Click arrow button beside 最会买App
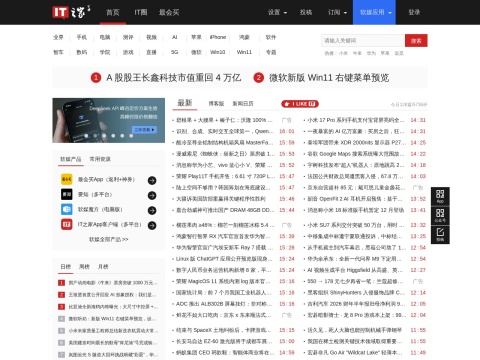 (x=152, y=180)
